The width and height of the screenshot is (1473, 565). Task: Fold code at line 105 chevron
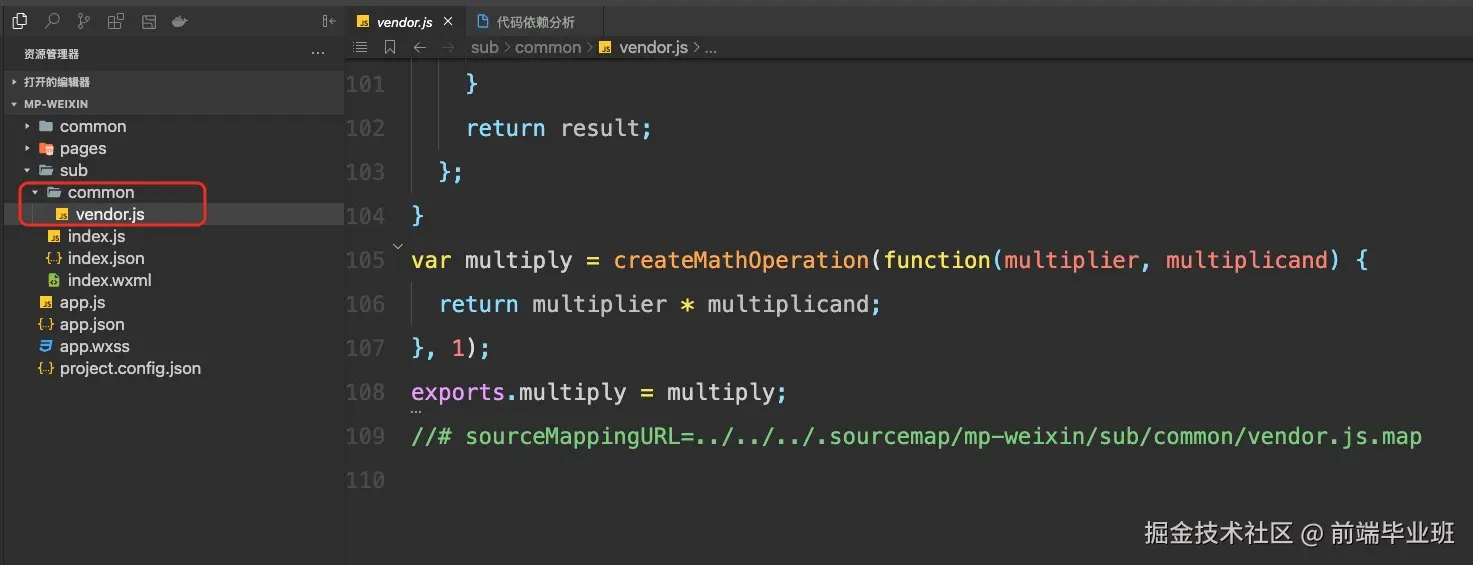[398, 245]
